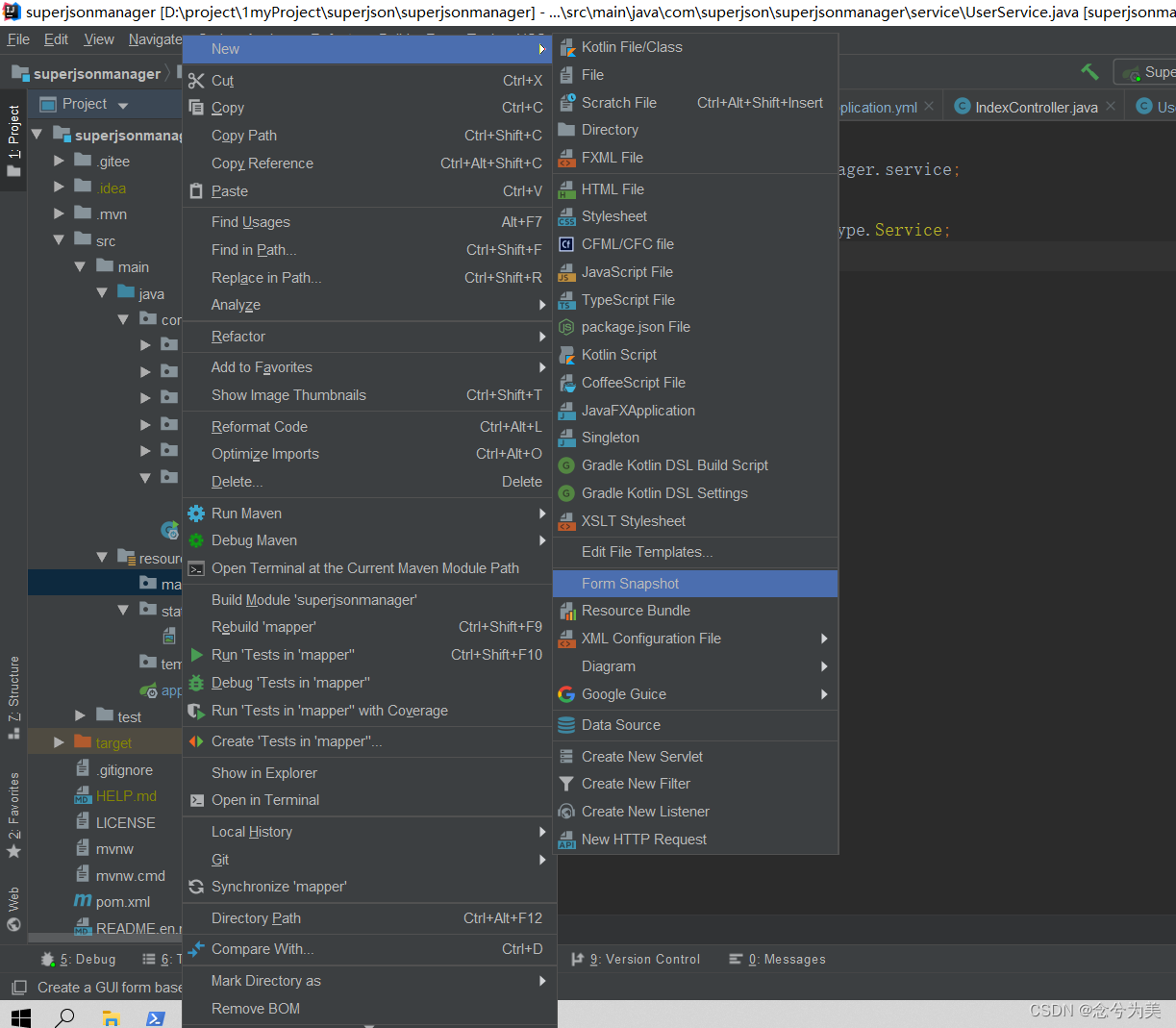Close the IndexController.java tab
The height and width of the screenshot is (1028, 1176).
click(x=1111, y=107)
